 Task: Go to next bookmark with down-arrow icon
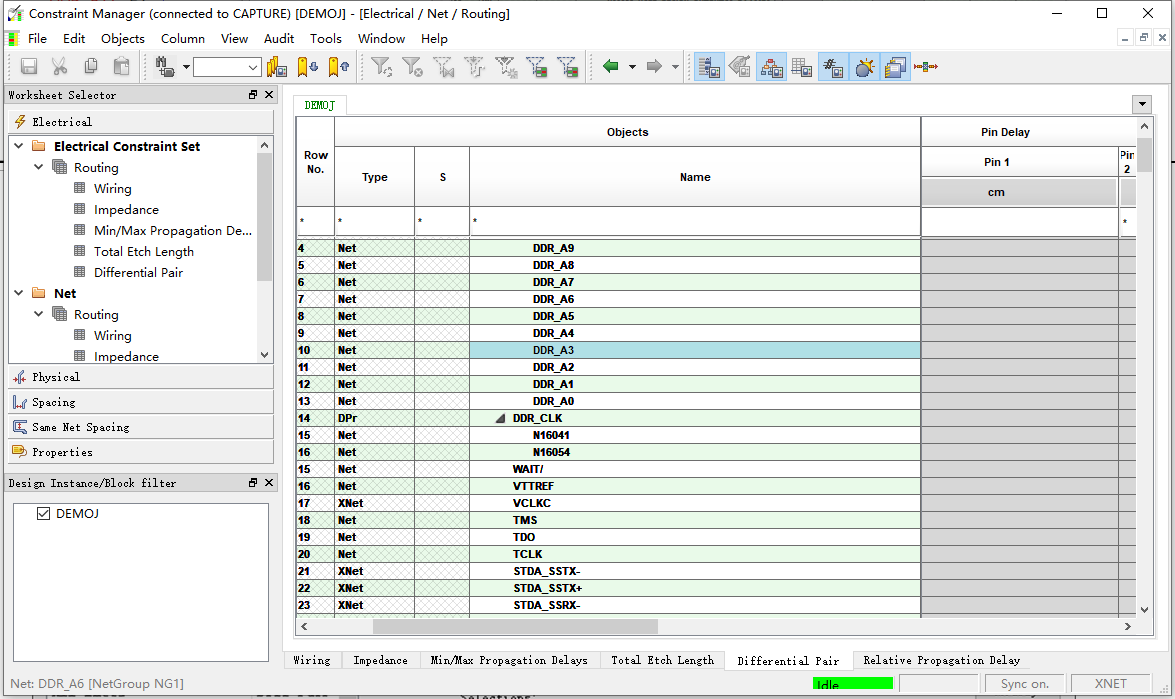coord(308,67)
